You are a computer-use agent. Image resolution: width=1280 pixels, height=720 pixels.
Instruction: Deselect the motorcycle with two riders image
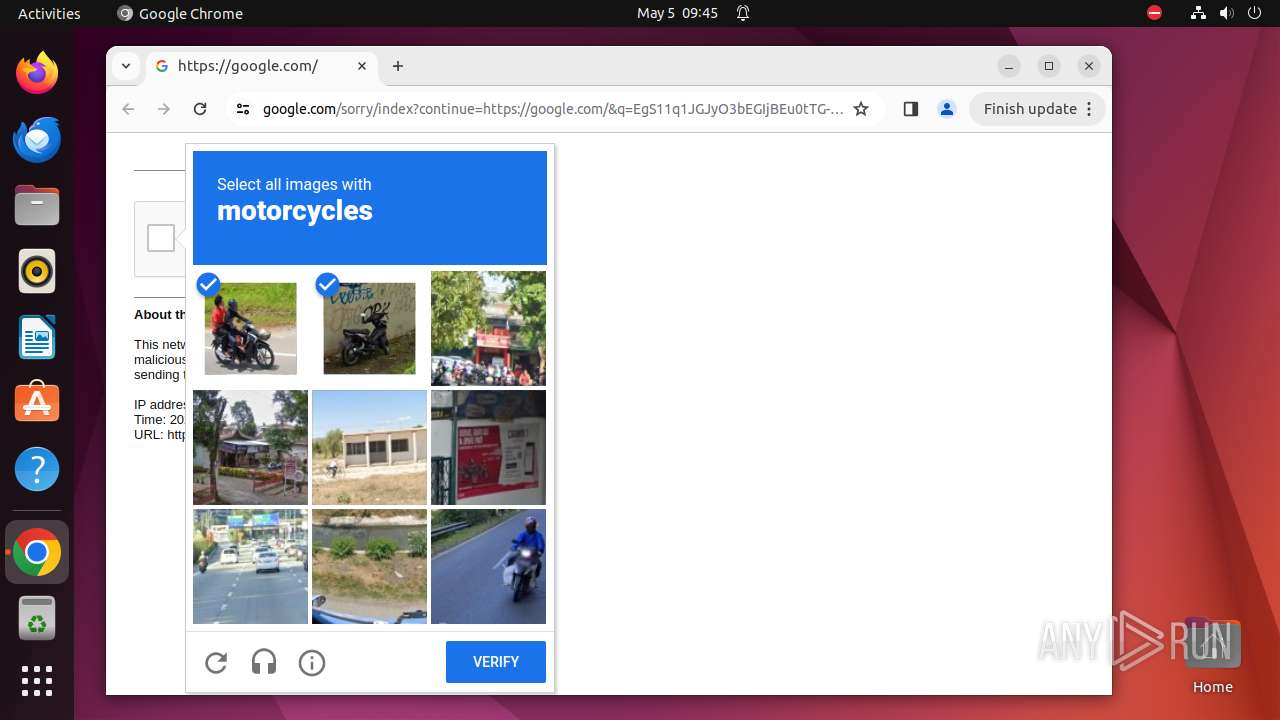point(250,328)
